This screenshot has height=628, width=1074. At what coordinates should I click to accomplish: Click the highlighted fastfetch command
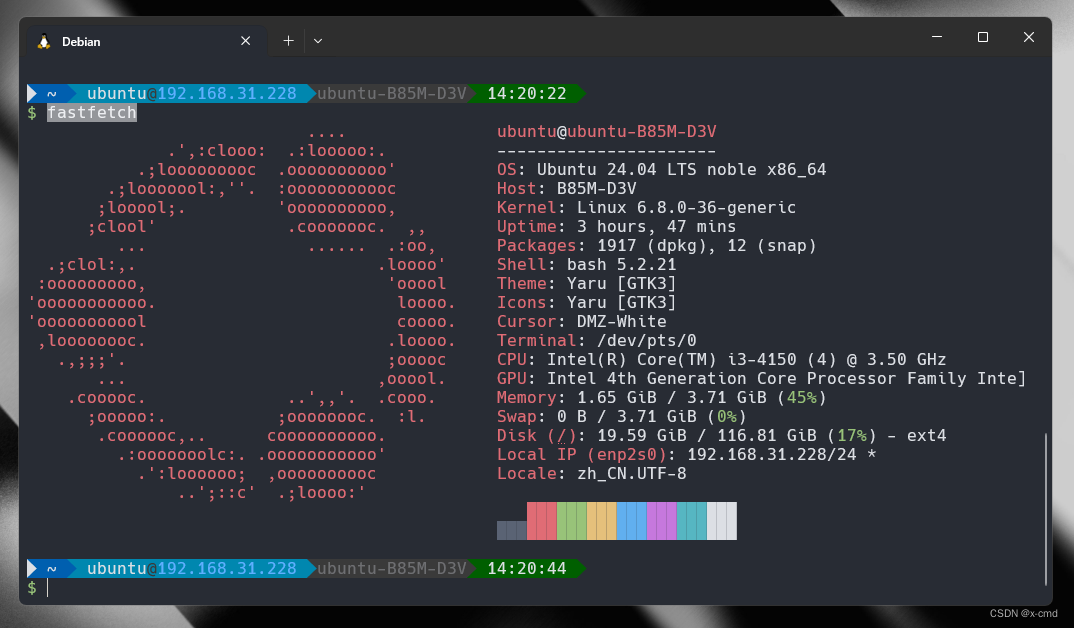tap(92, 112)
